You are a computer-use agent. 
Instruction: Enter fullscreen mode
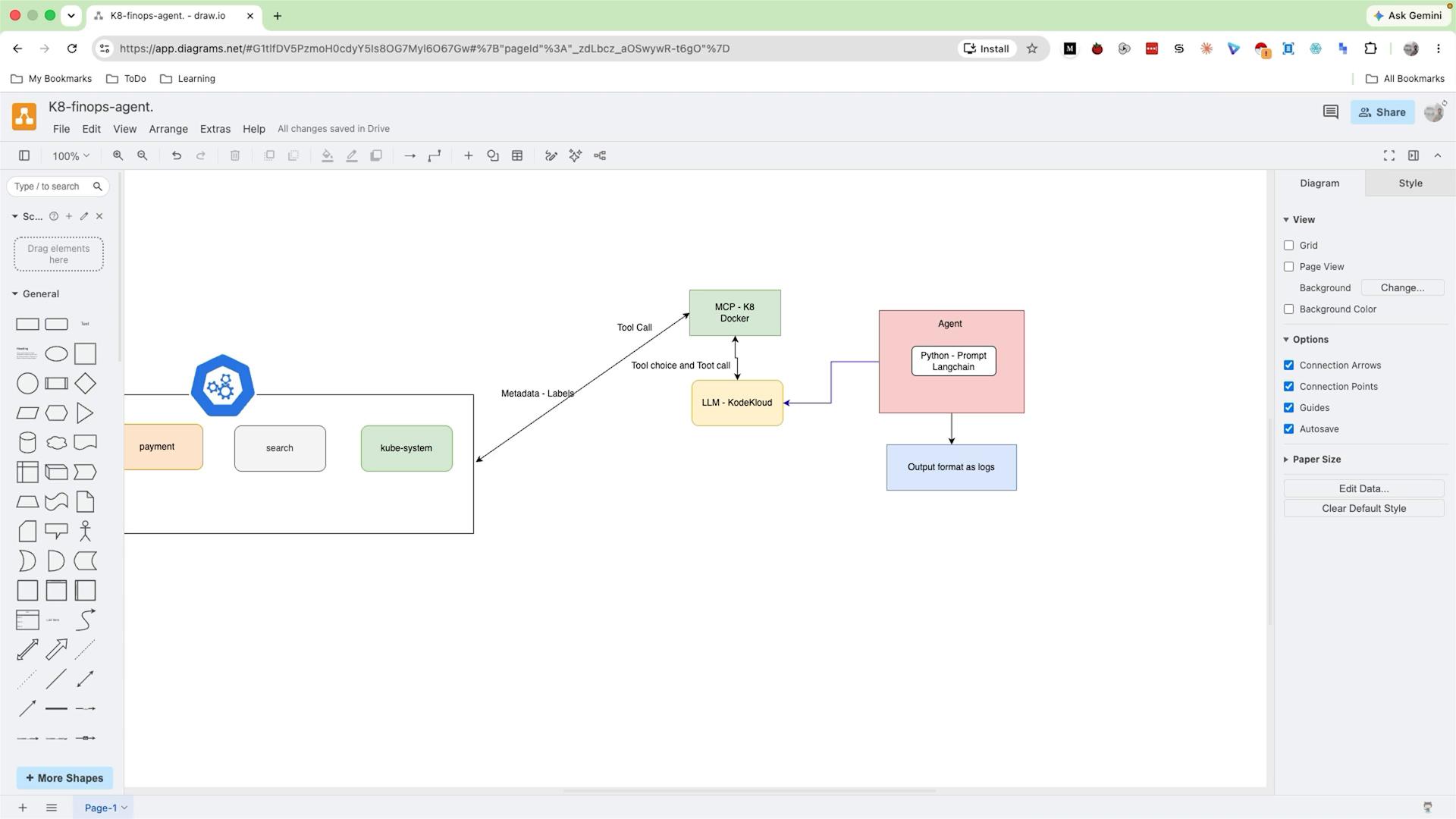[x=1389, y=155]
